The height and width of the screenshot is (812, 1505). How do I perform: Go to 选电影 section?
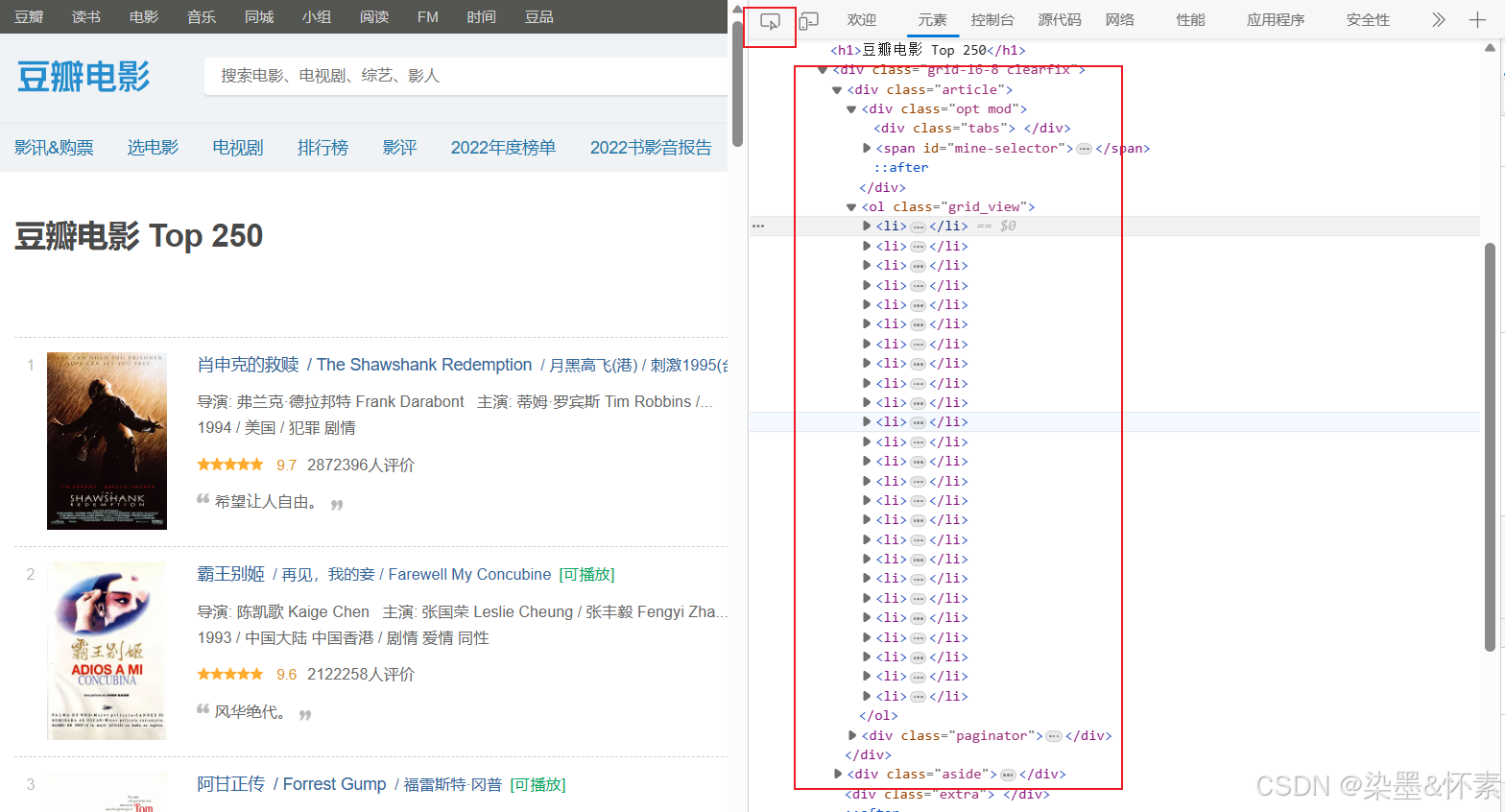pyautogui.click(x=154, y=148)
